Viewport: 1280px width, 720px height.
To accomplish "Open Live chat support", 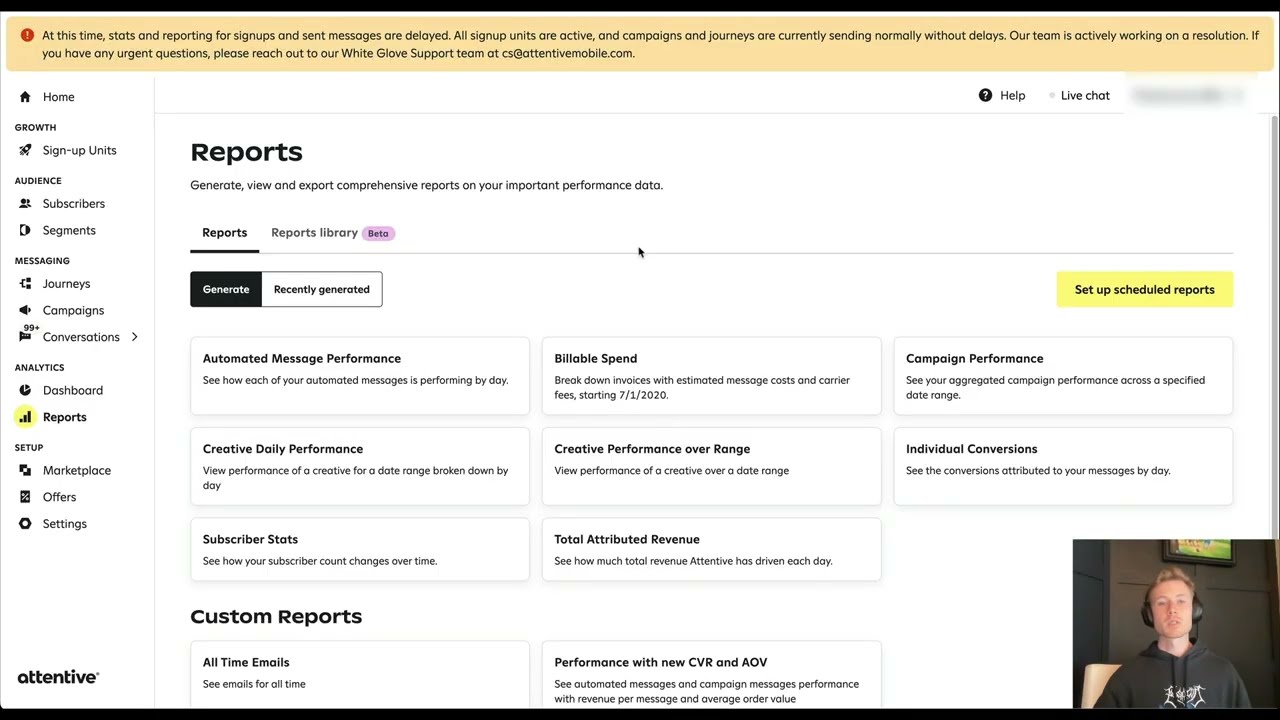I will 1084,96.
